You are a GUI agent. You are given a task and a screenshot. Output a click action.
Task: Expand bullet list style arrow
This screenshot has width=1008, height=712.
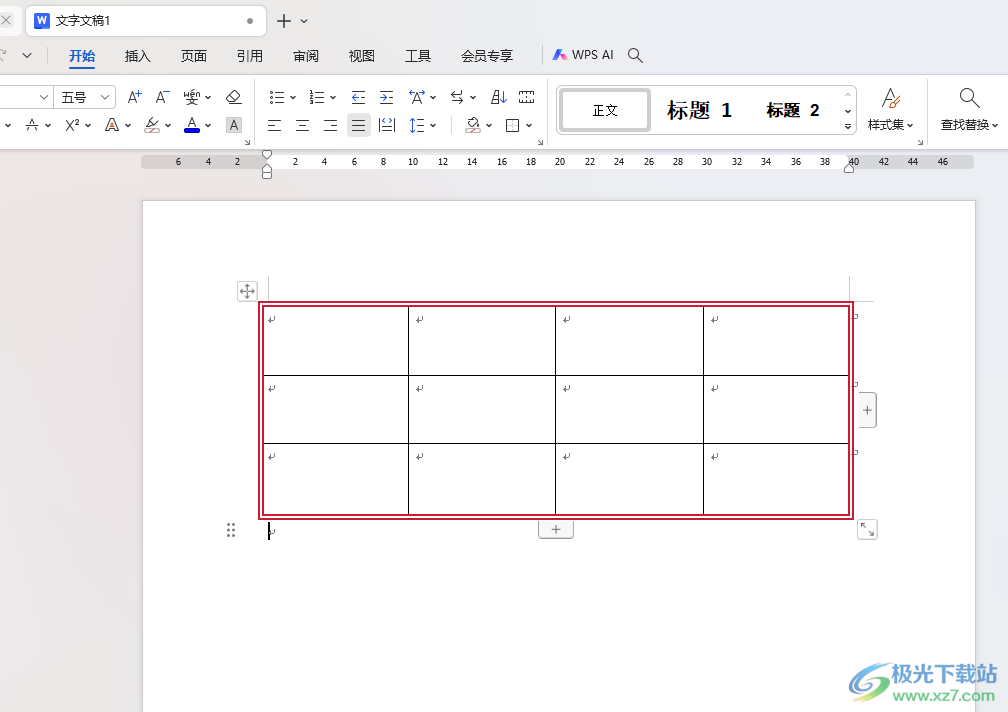(x=292, y=98)
